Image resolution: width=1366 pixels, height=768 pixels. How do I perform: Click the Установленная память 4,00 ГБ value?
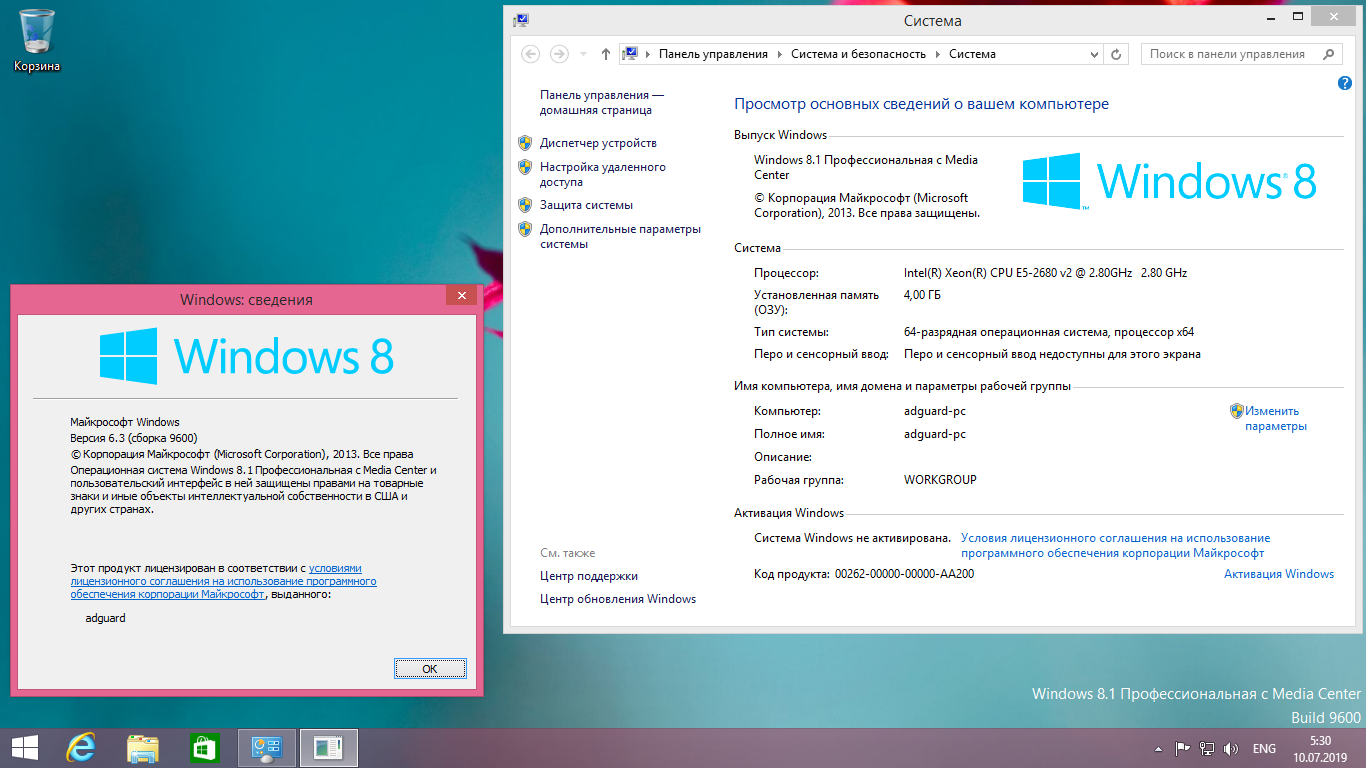pyautogui.click(x=922, y=295)
